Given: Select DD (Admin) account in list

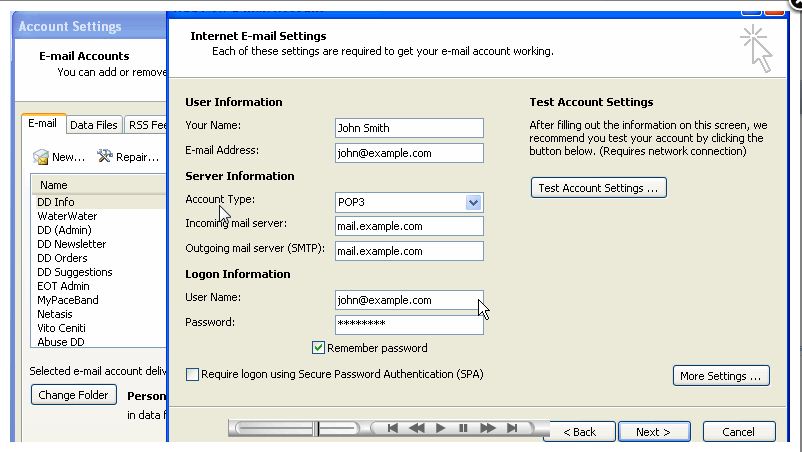Looking at the screenshot, I should pos(99,230).
